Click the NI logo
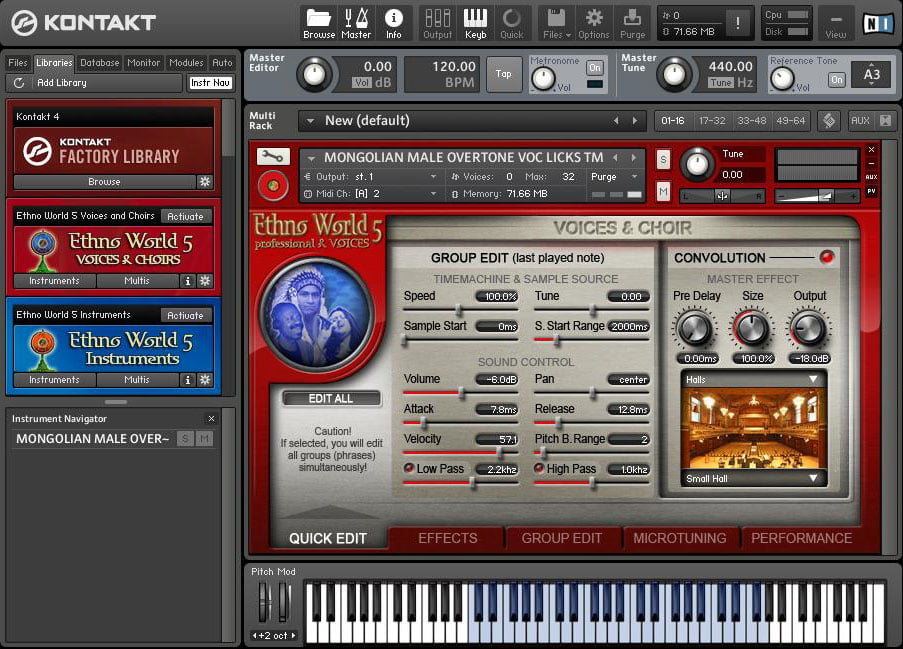The width and height of the screenshot is (903, 649). pyautogui.click(x=878, y=23)
